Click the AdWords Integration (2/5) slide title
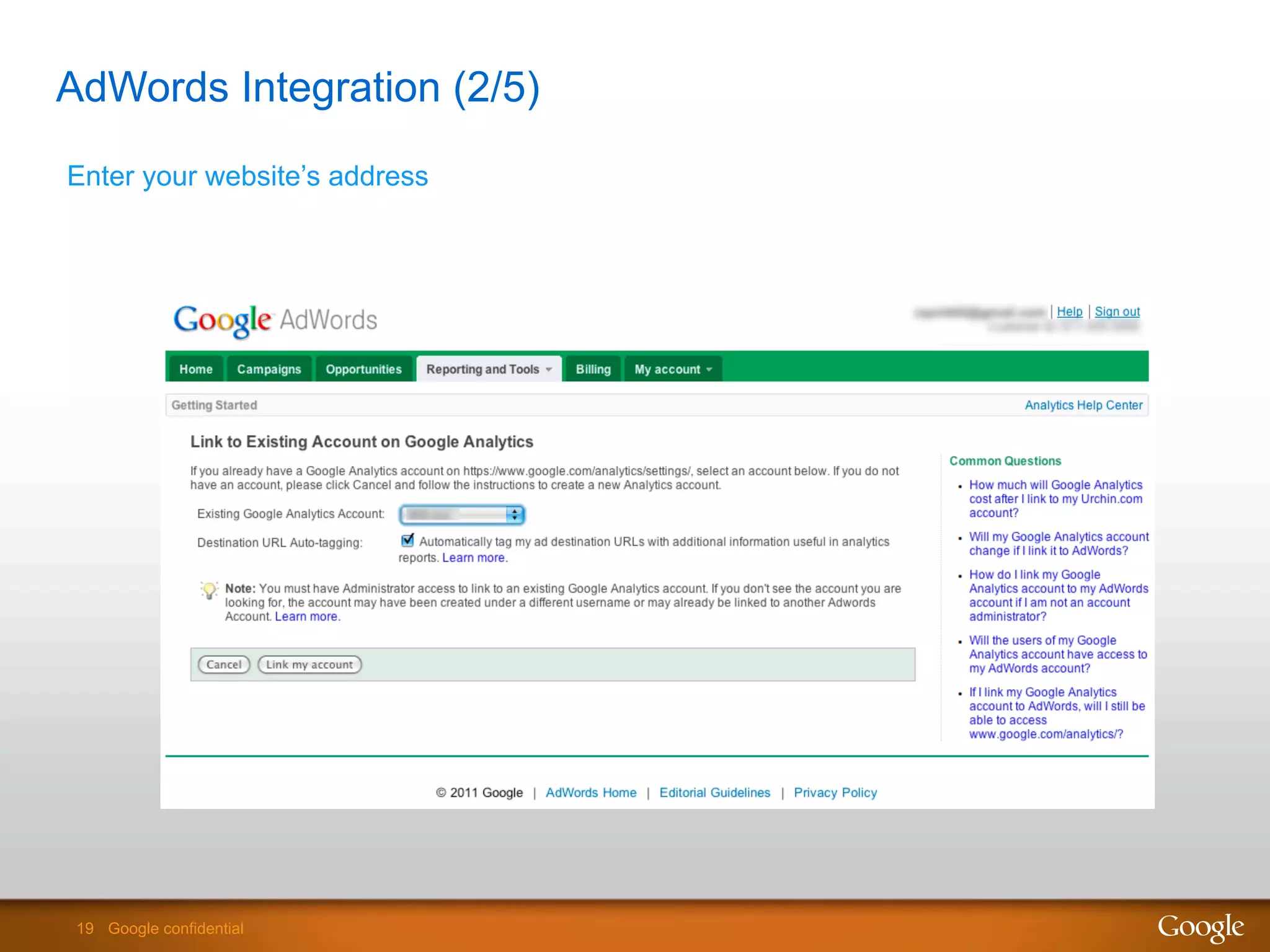 pyautogui.click(x=298, y=87)
